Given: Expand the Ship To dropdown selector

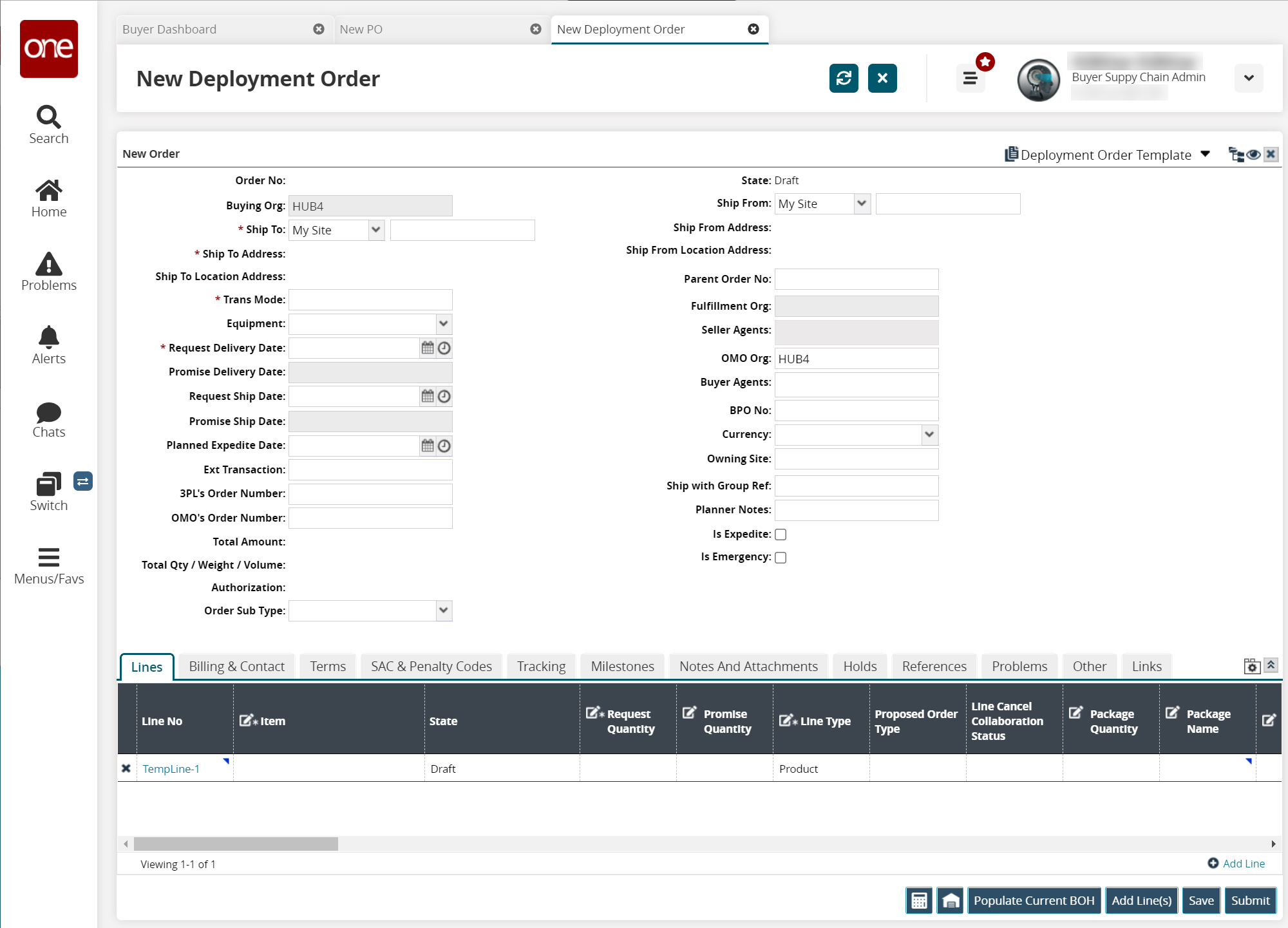Looking at the screenshot, I should tap(376, 229).
